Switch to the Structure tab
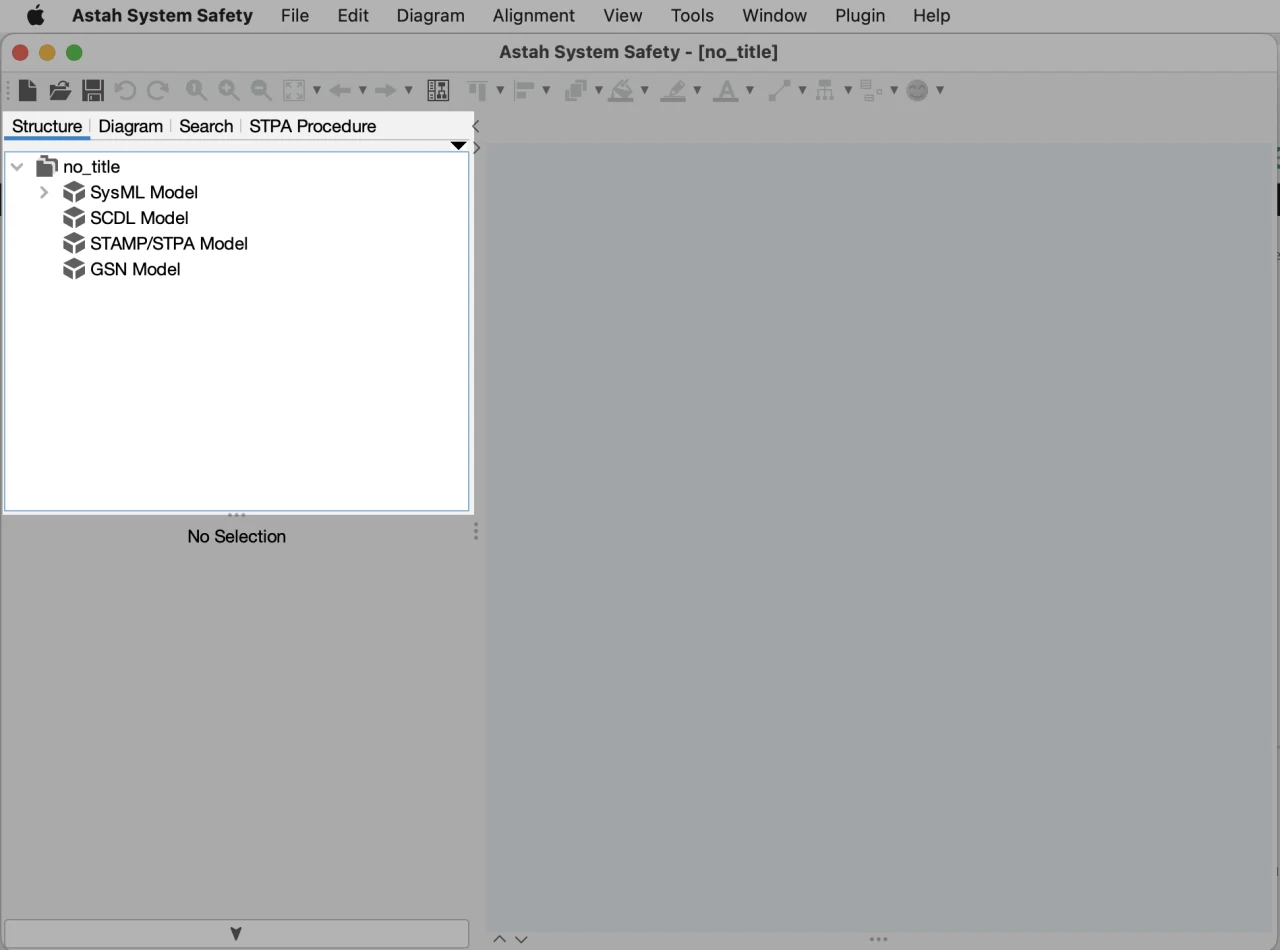Screen dimensions: 1280x950 (x=47, y=126)
